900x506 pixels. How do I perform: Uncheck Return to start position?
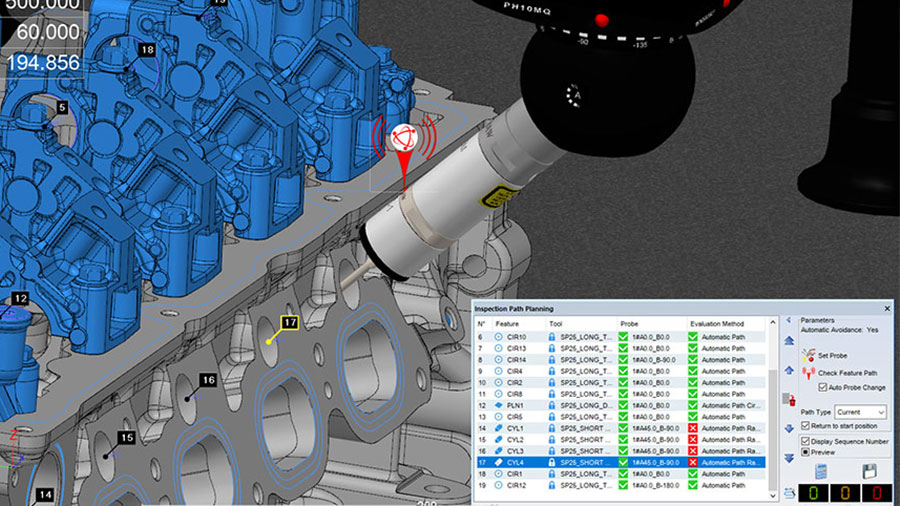coord(806,426)
